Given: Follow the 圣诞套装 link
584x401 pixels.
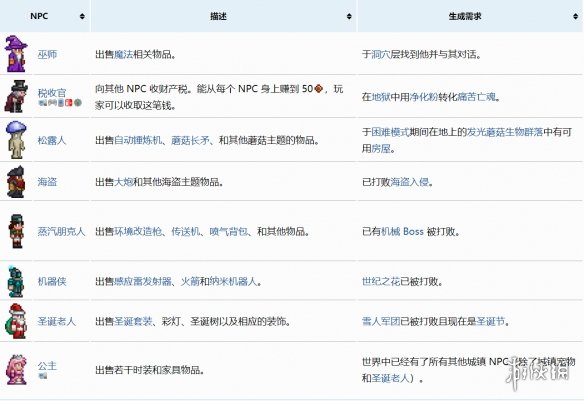Looking at the screenshot, I should (x=133, y=321).
